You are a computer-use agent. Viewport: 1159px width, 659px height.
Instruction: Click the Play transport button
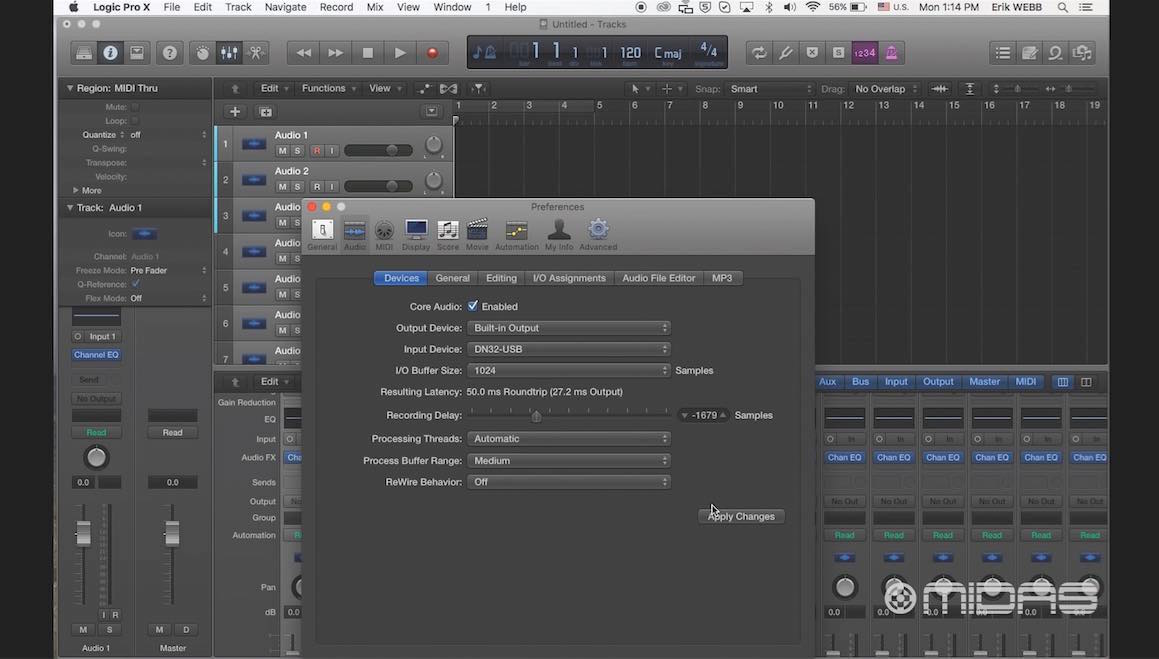(400, 52)
